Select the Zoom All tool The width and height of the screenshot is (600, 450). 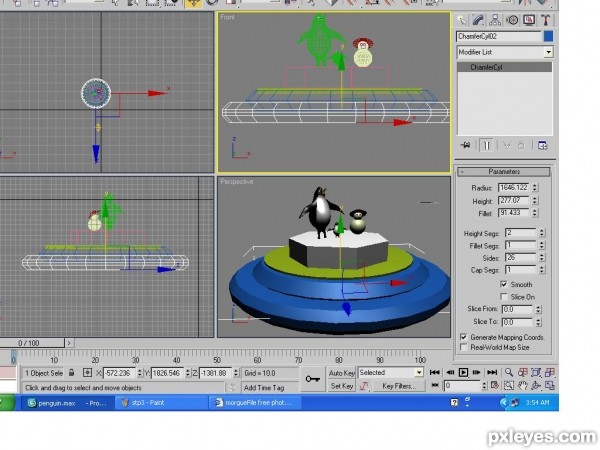coord(523,372)
